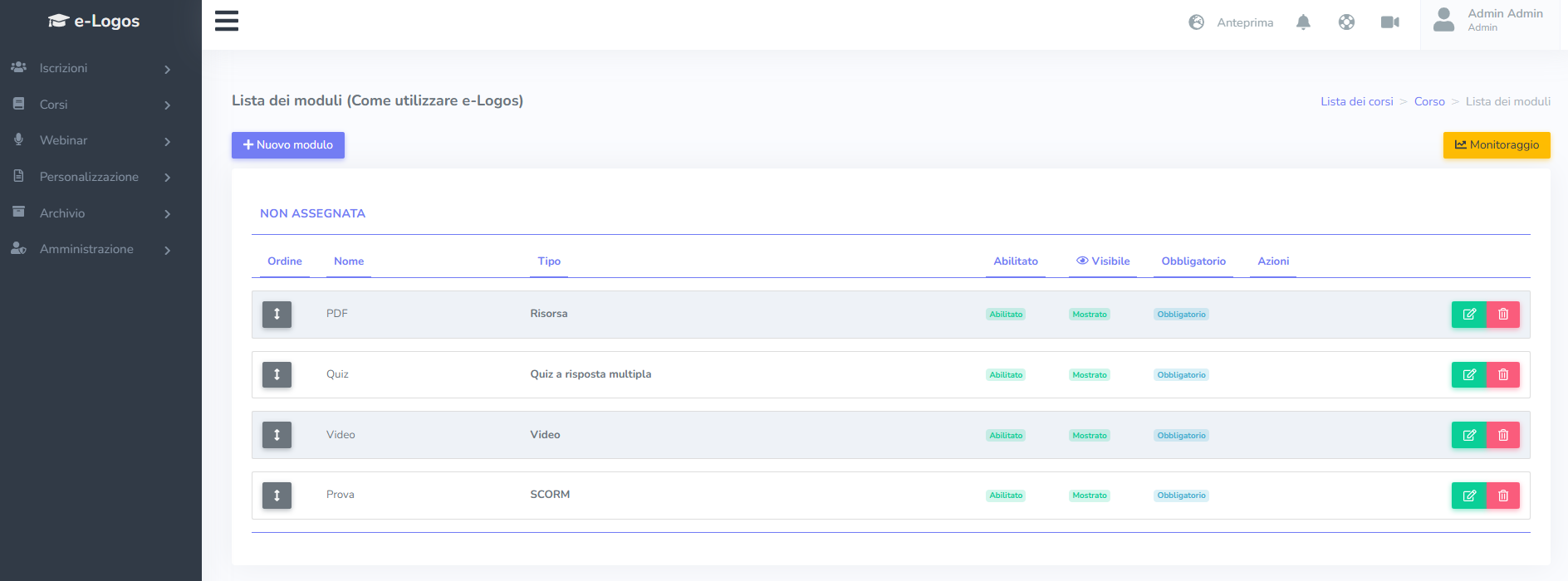This screenshot has width=1568, height=581.
Task: Click the Abilitato badge on PDF row
Action: coord(1006,315)
